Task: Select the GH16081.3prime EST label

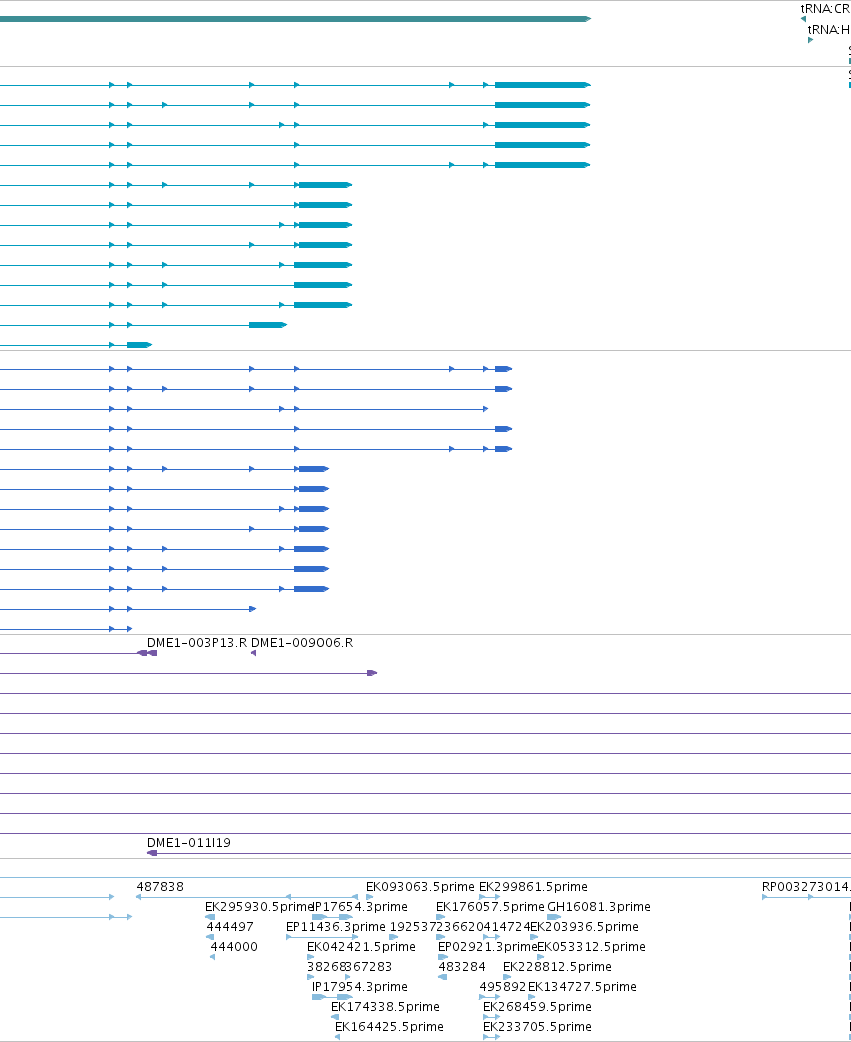Action: (599, 906)
